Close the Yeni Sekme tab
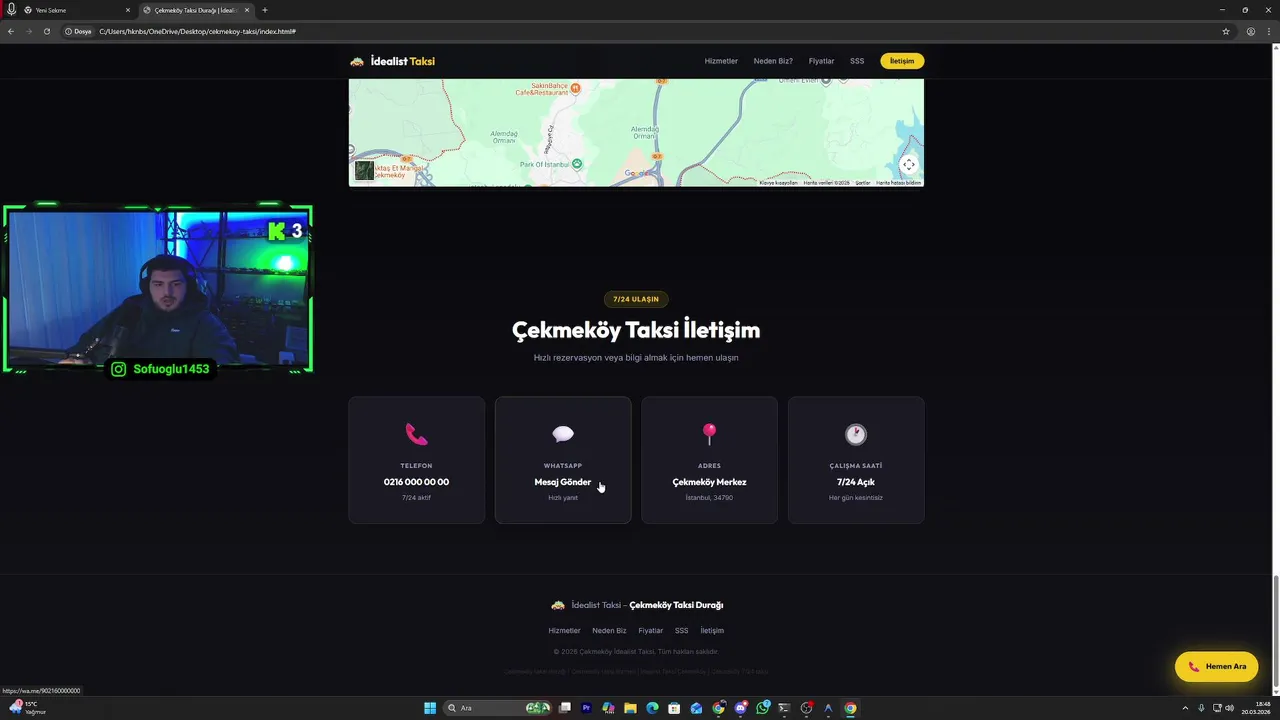The height and width of the screenshot is (720, 1280). pyautogui.click(x=128, y=10)
